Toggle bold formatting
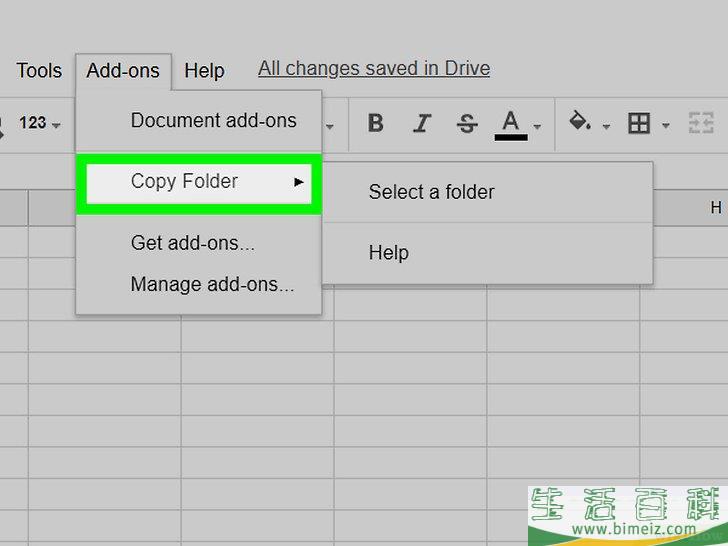The width and height of the screenshot is (728, 546). 376,123
